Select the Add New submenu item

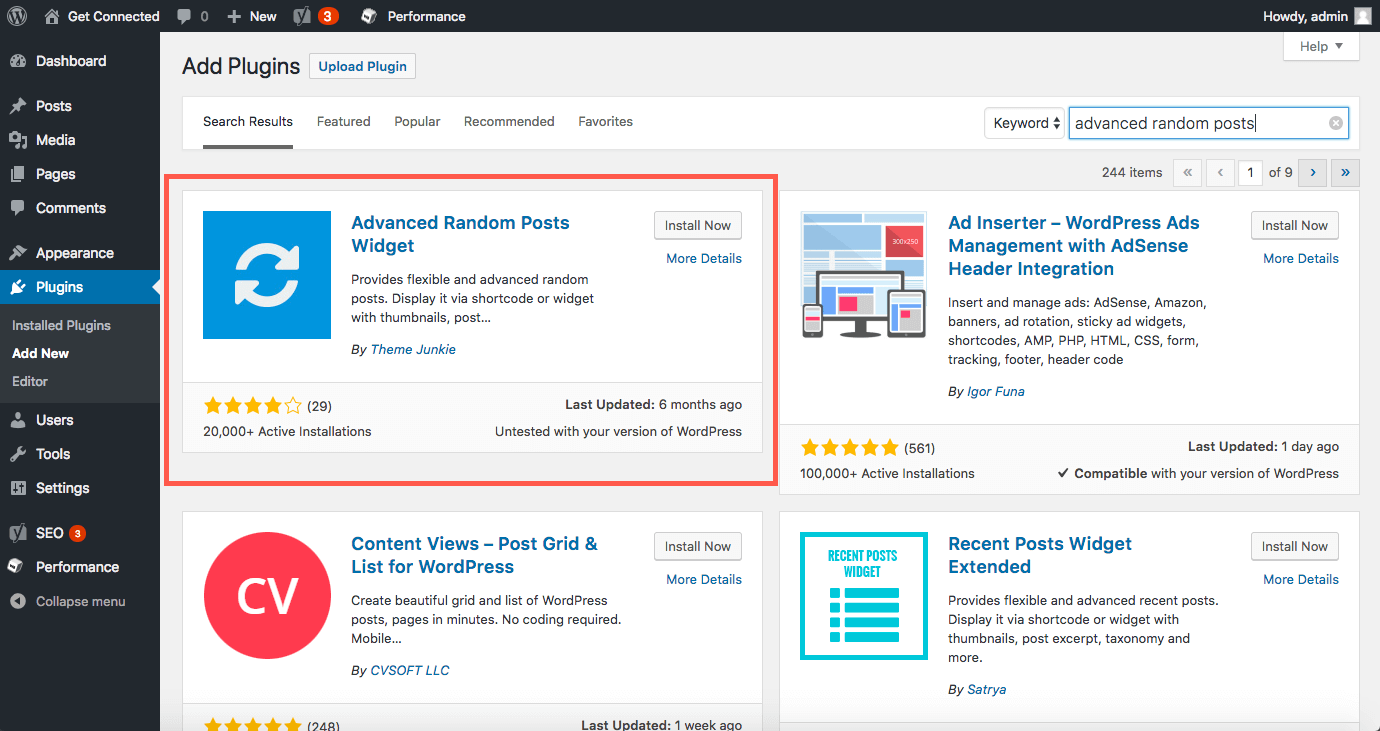coord(40,354)
